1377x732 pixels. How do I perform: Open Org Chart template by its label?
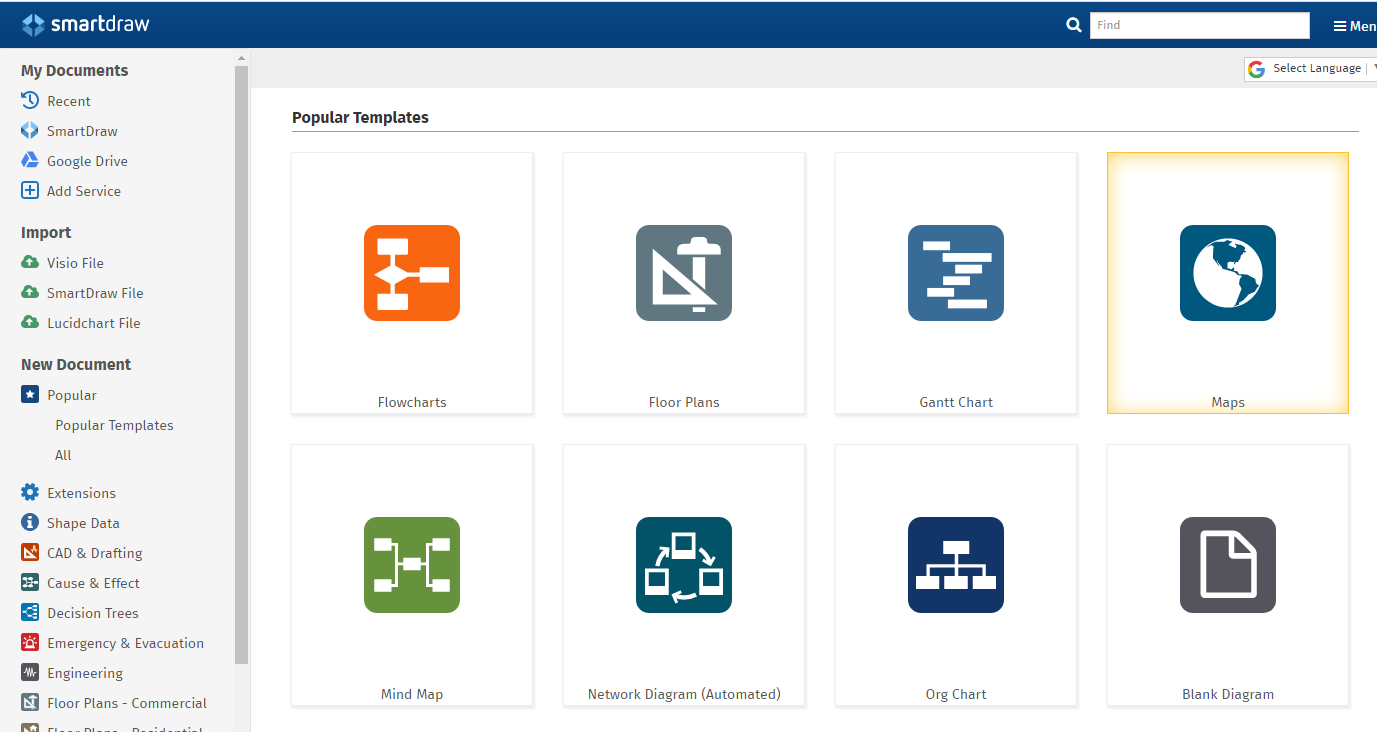pos(956,694)
